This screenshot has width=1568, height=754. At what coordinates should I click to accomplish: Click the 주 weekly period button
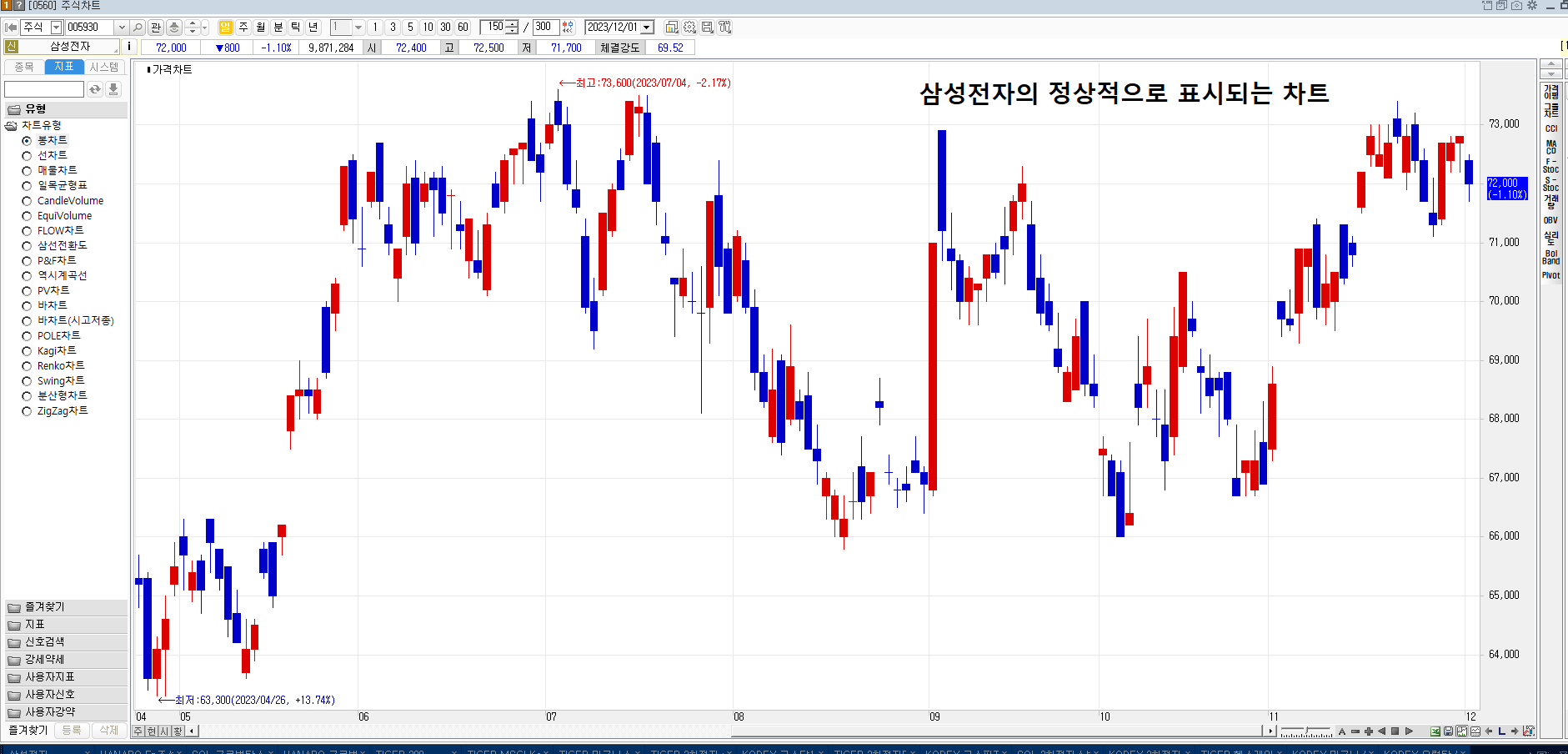pos(243,28)
